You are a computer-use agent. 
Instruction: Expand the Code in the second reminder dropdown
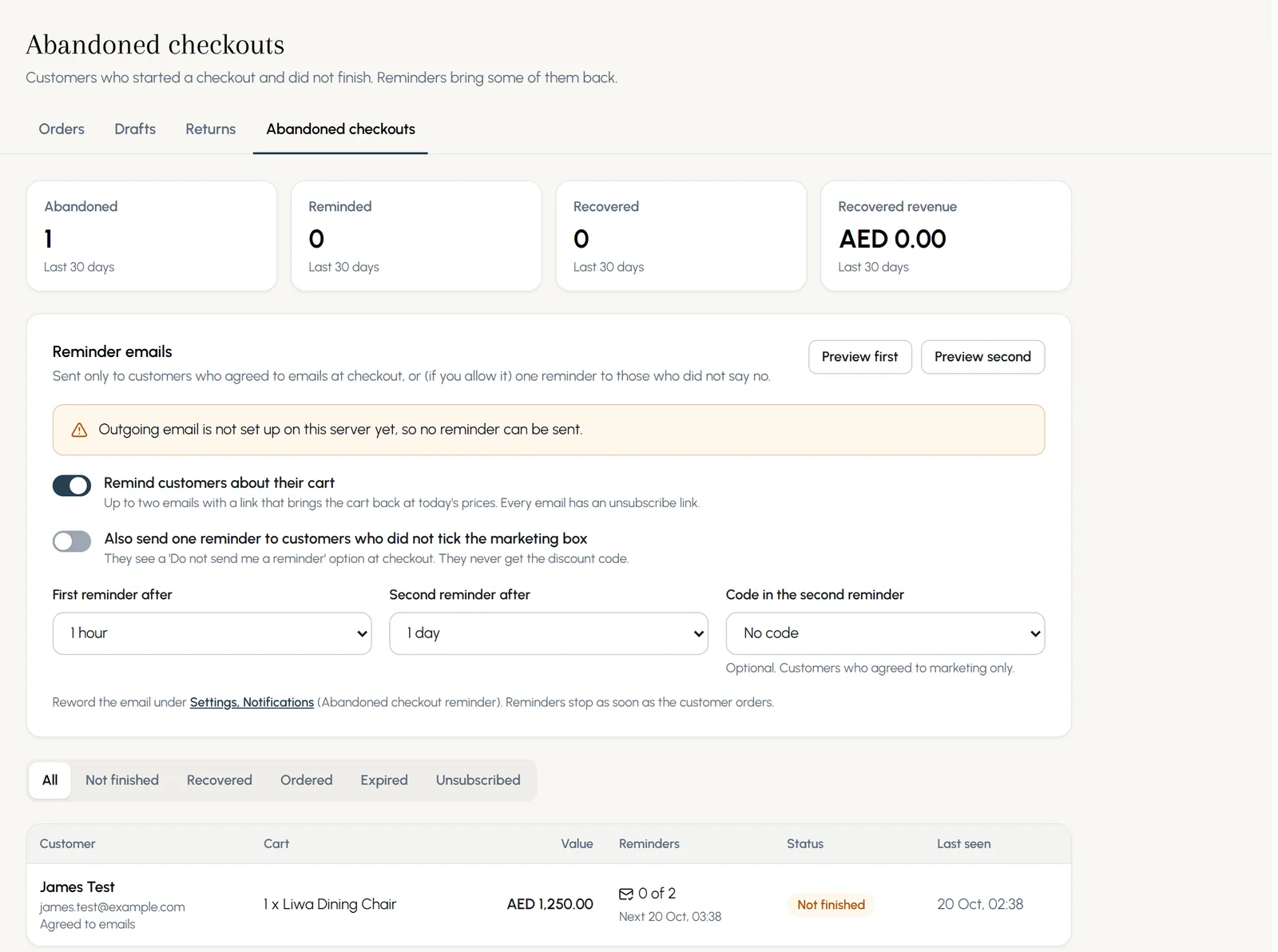[885, 633]
